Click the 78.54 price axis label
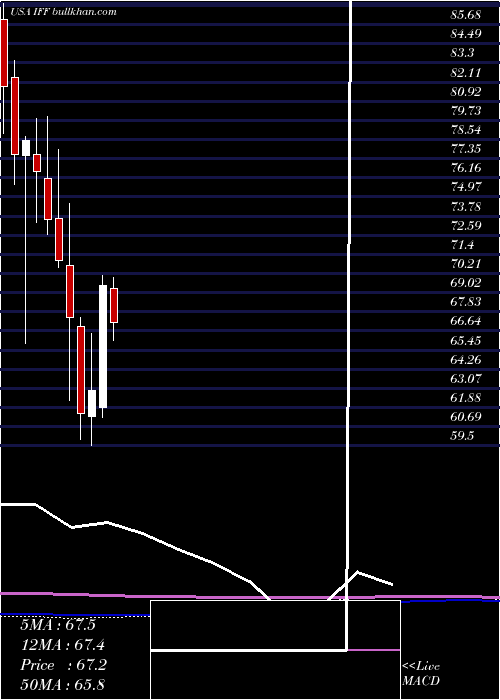This screenshot has height=700, width=500. click(466, 130)
